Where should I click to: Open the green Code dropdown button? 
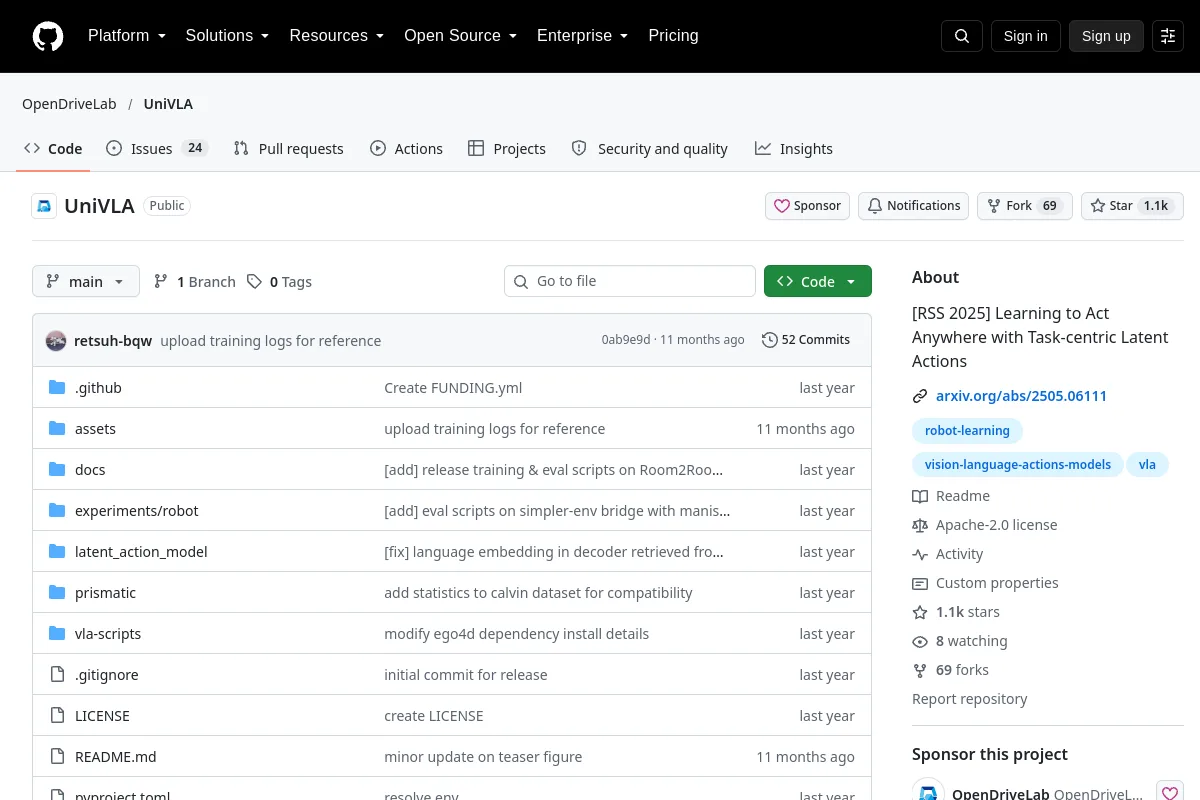(x=818, y=282)
